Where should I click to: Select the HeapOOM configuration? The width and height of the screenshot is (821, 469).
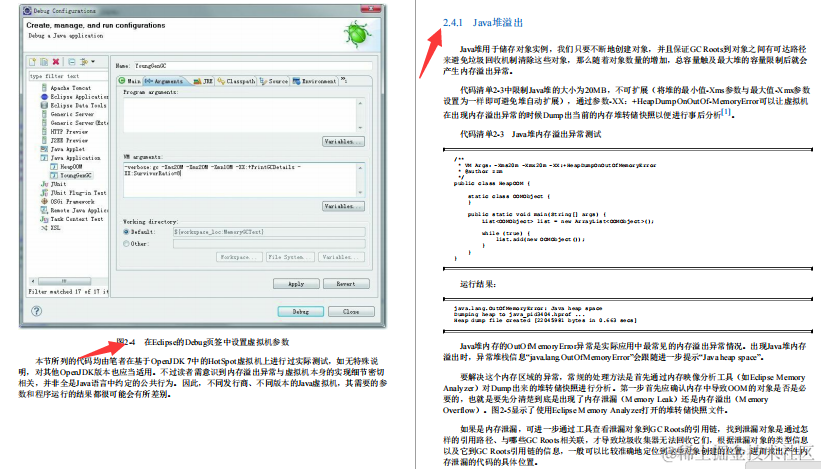coord(66,166)
